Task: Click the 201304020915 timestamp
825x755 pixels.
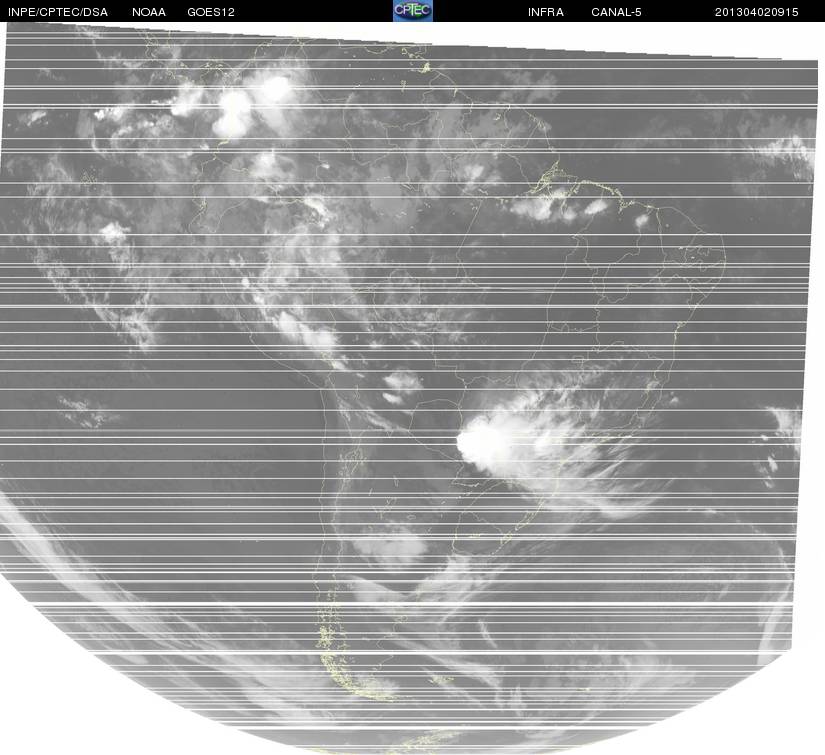Action: click(757, 12)
